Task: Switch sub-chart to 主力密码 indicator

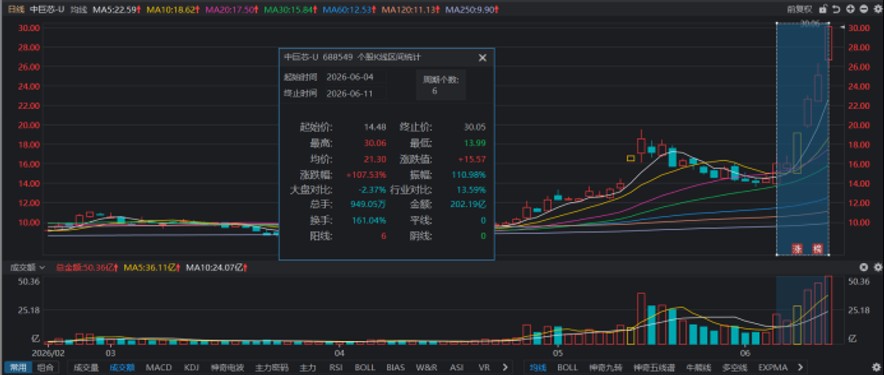Action: coord(271,368)
